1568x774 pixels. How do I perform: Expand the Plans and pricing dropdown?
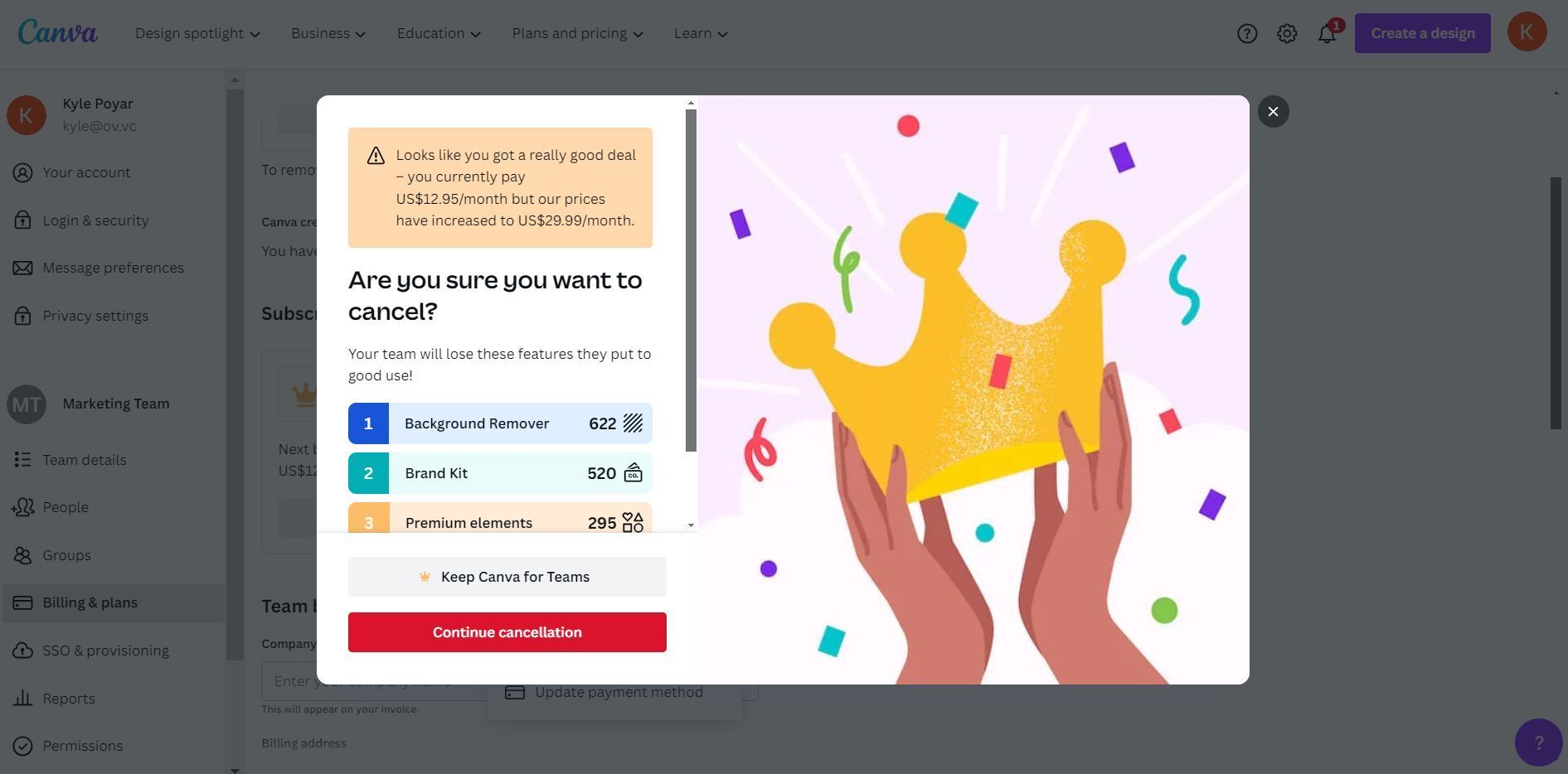(x=577, y=33)
